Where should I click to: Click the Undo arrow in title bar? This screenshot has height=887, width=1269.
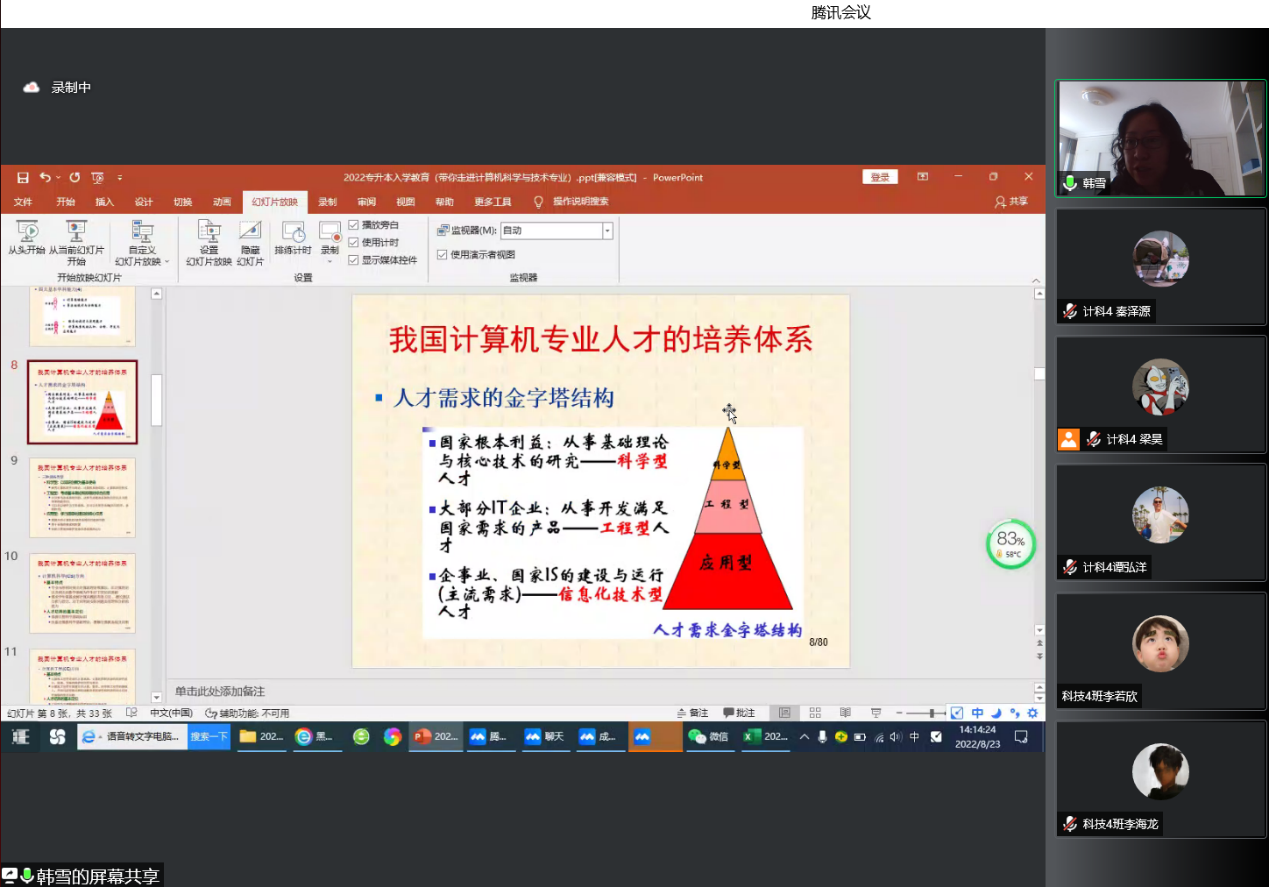pyautogui.click(x=45, y=178)
